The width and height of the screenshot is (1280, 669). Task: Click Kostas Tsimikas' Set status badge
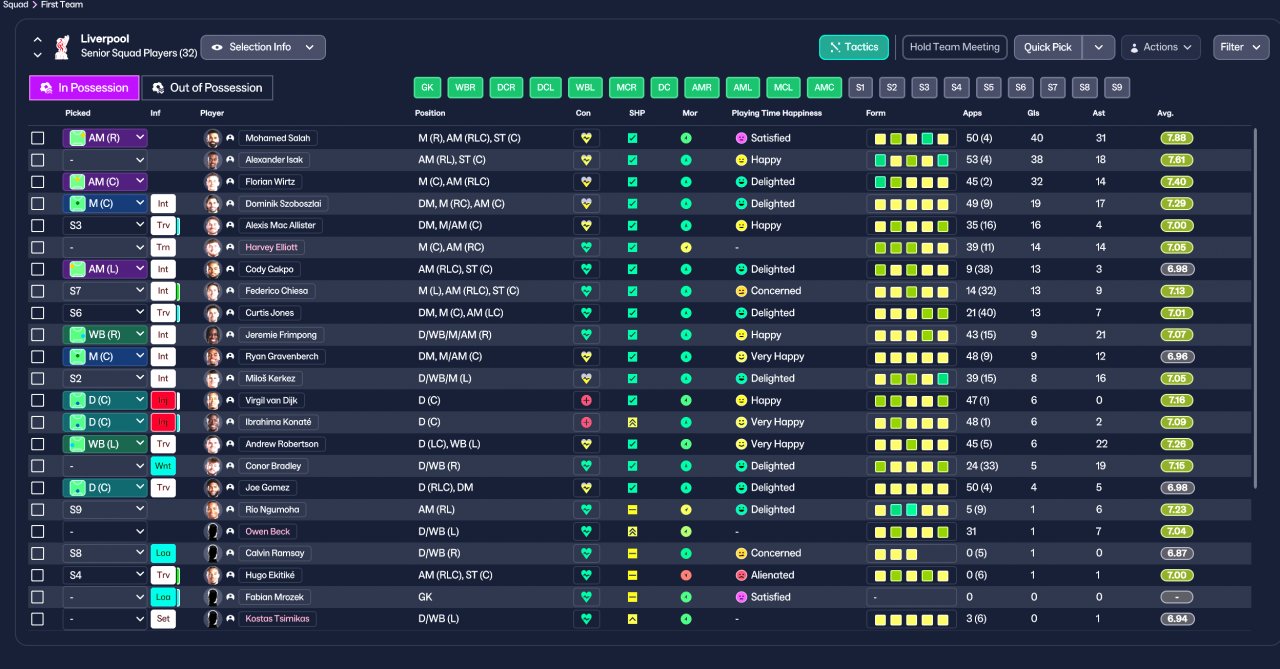(x=163, y=619)
